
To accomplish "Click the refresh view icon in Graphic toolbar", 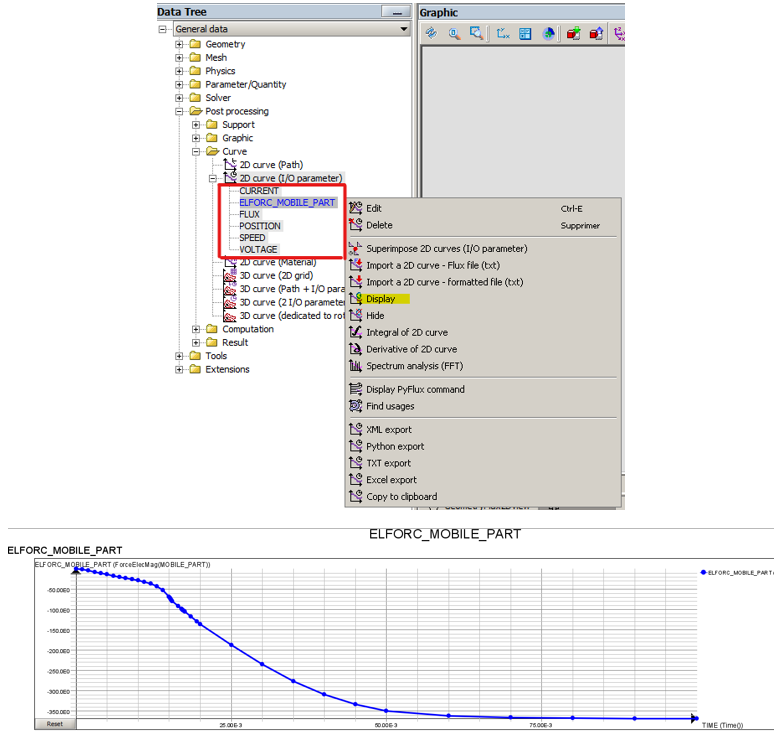I will pos(431,33).
